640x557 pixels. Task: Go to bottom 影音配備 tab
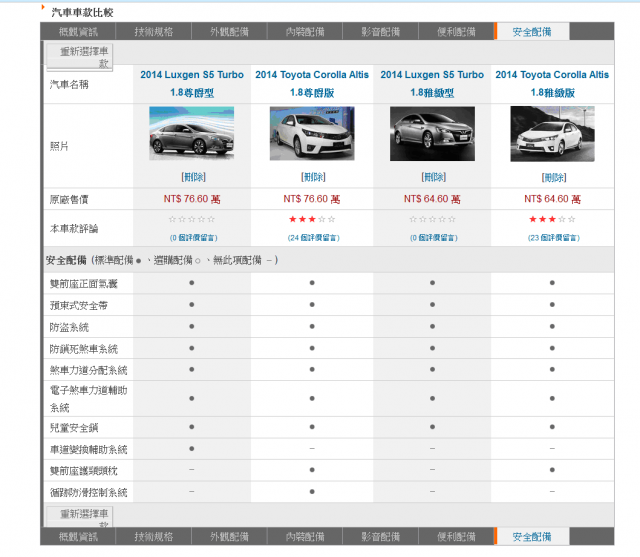[x=380, y=536]
